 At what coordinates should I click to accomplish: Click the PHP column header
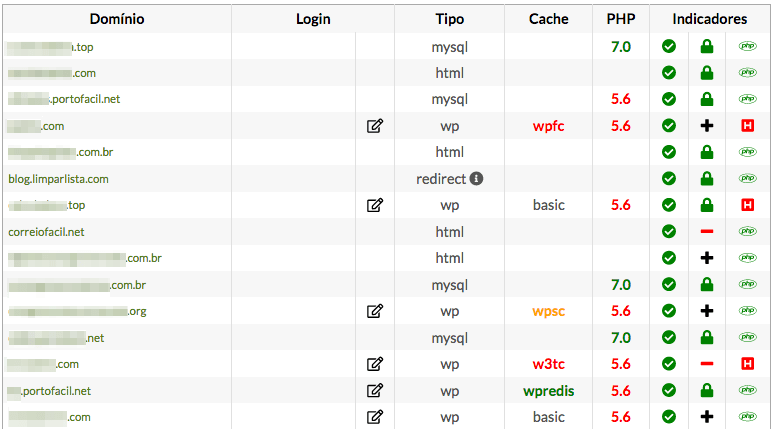point(621,19)
